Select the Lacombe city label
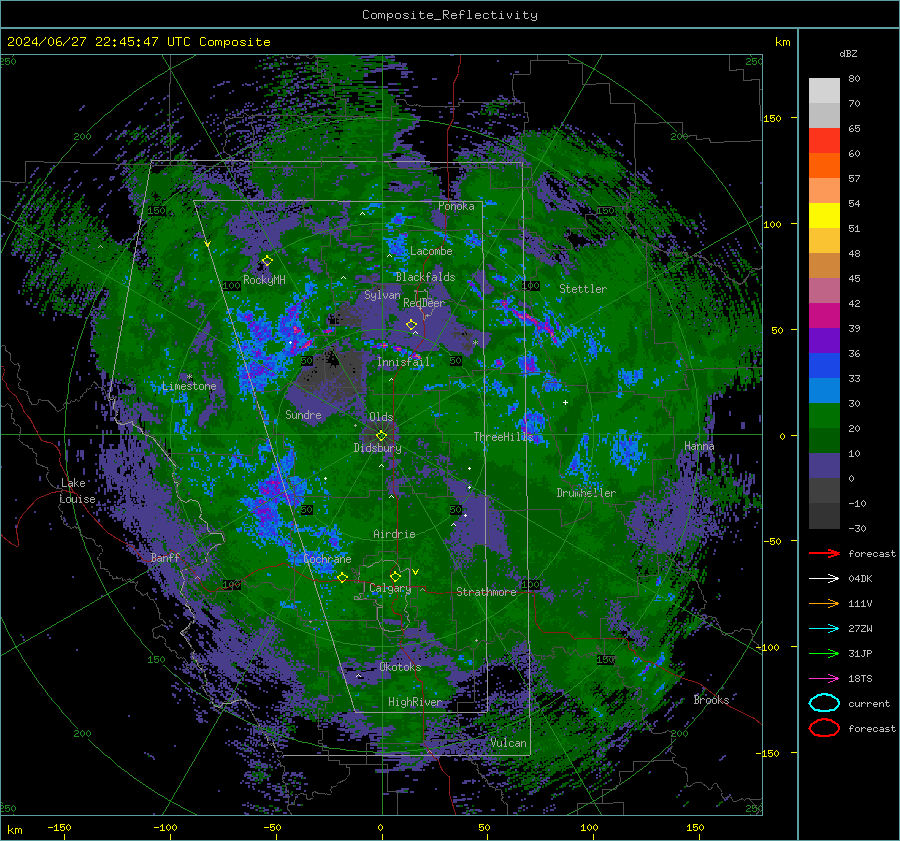 pyautogui.click(x=431, y=251)
